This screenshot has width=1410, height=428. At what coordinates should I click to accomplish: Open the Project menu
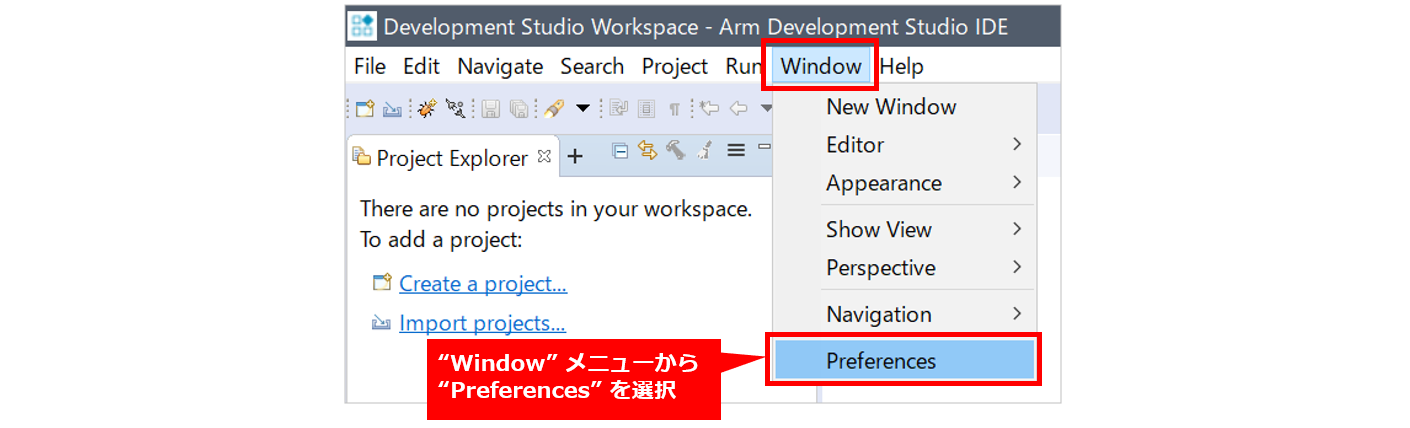pos(675,67)
